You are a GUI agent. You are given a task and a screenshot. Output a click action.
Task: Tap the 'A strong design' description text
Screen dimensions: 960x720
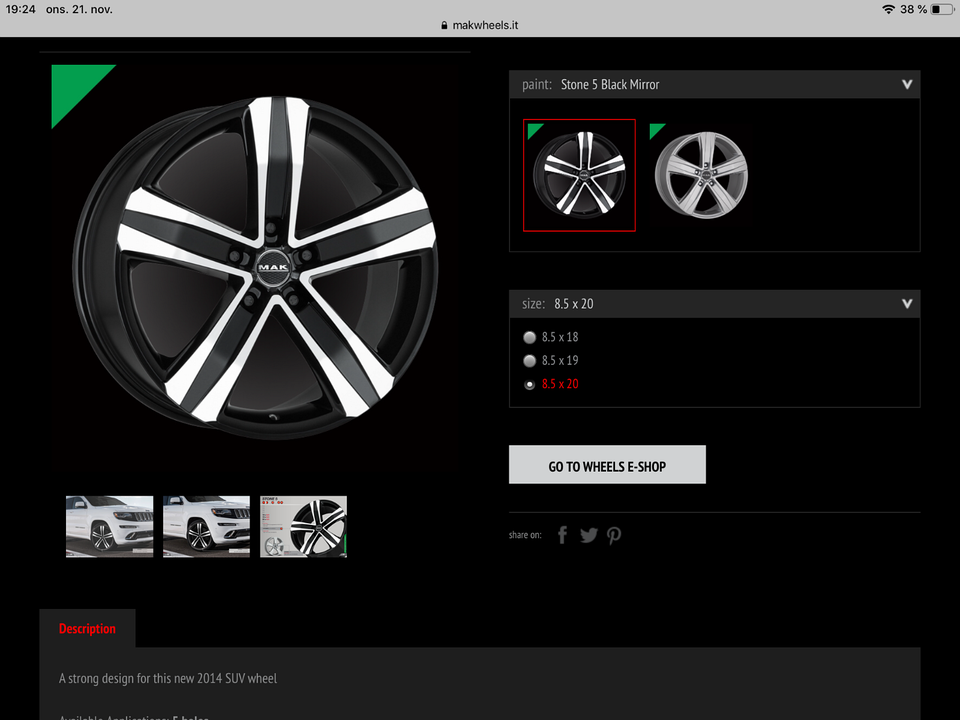(x=168, y=678)
